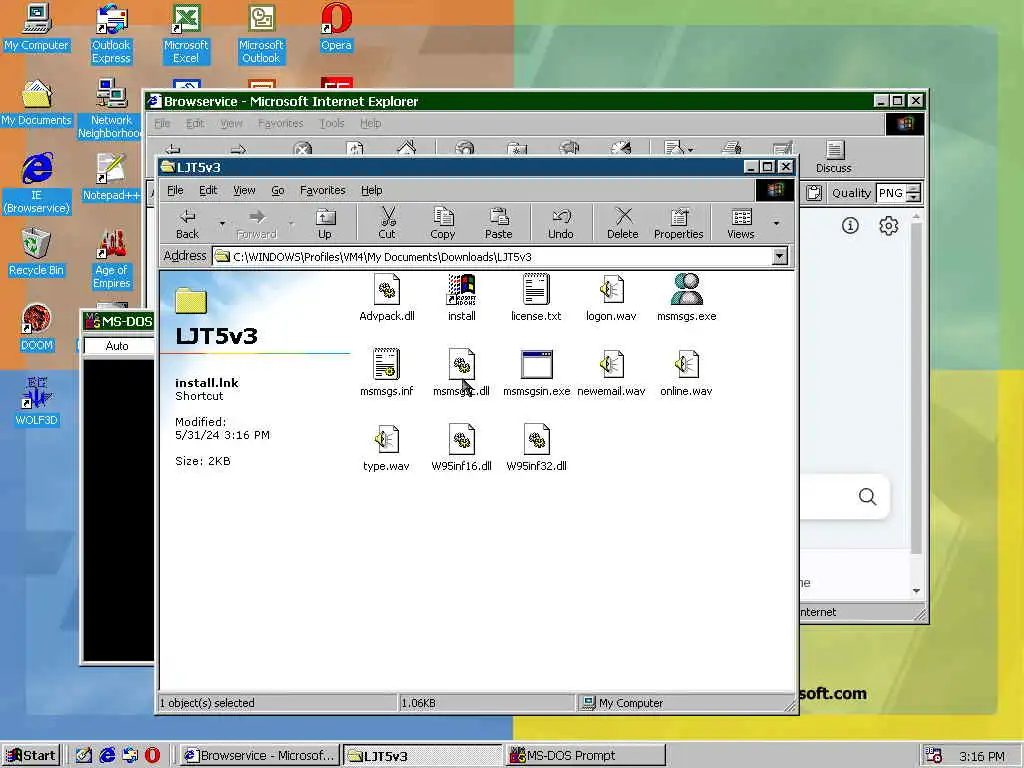Click the Internet Explorer vertical scrollbar
Image resolution: width=1024 pixels, height=768 pixels.
click(916, 389)
